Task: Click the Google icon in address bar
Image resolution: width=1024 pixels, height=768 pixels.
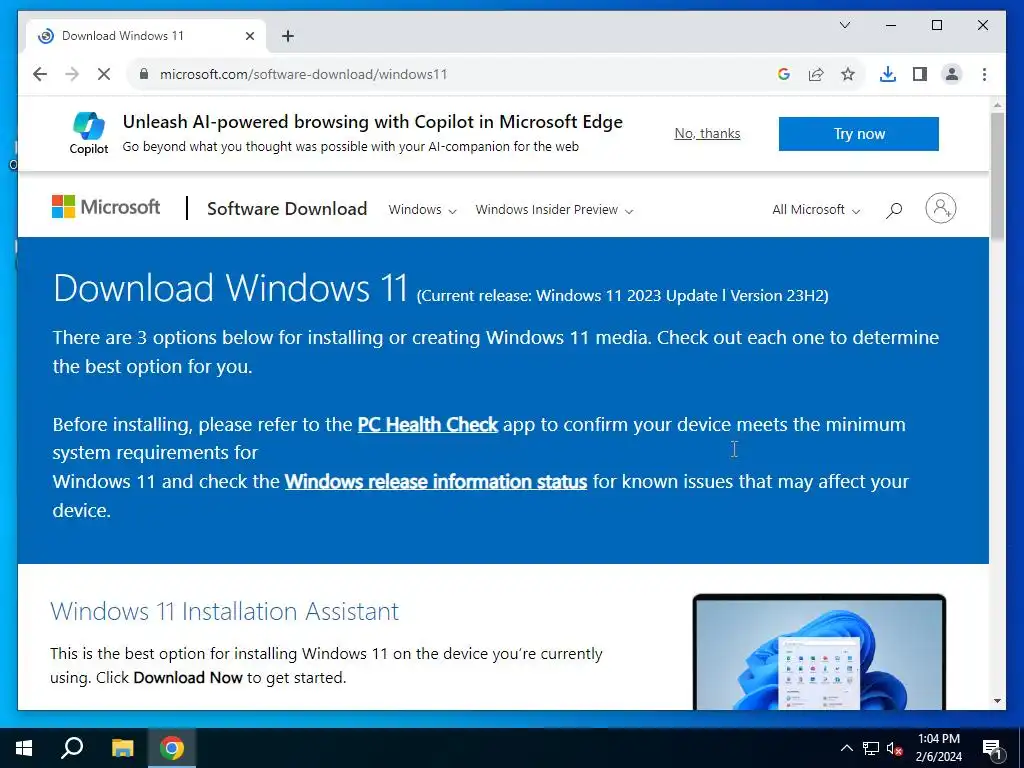Action: tap(784, 74)
